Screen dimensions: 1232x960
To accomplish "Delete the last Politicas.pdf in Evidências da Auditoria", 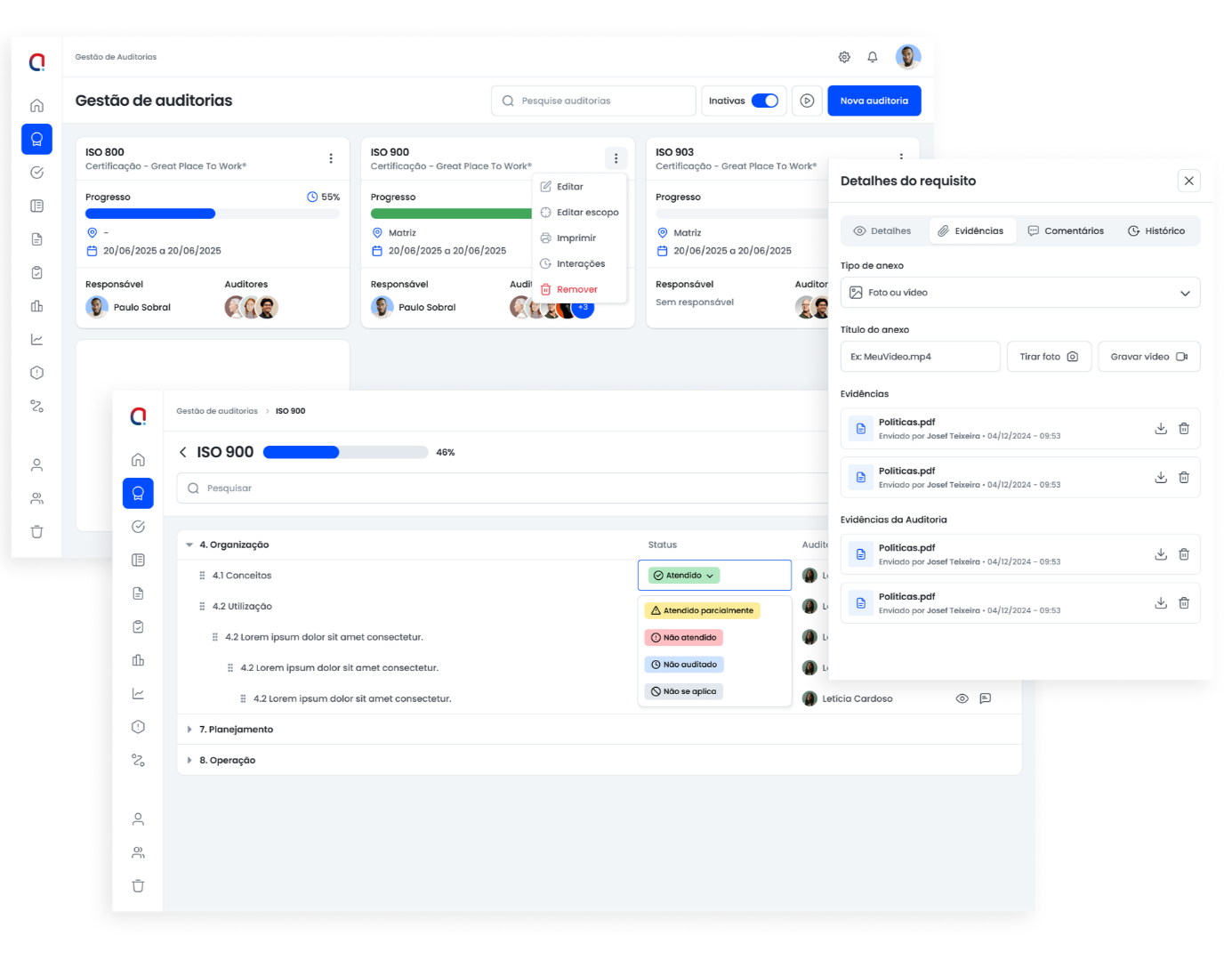I will (x=1184, y=603).
